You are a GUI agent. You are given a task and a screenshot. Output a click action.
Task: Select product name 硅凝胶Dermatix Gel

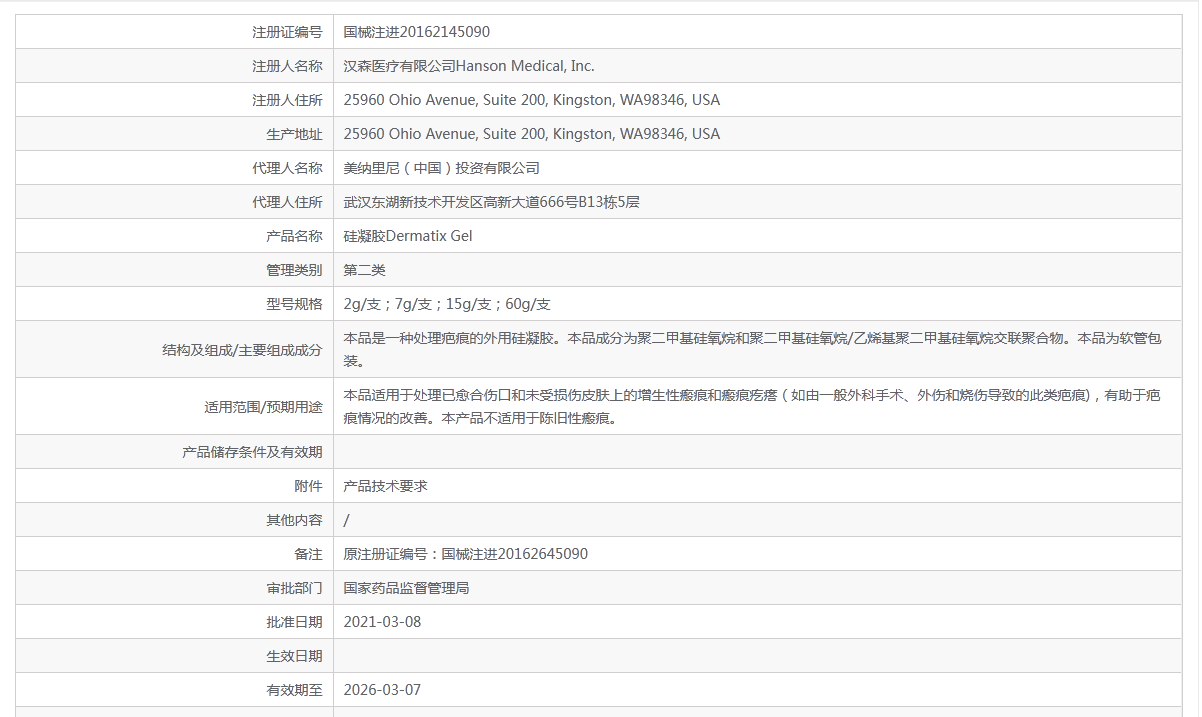pos(408,236)
